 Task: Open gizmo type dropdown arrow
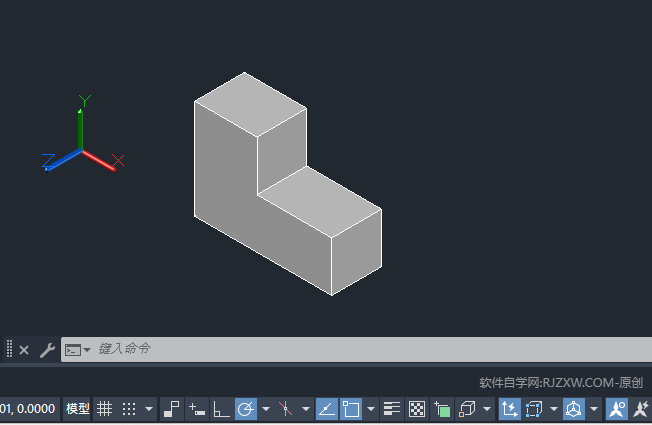pyautogui.click(x=594, y=409)
